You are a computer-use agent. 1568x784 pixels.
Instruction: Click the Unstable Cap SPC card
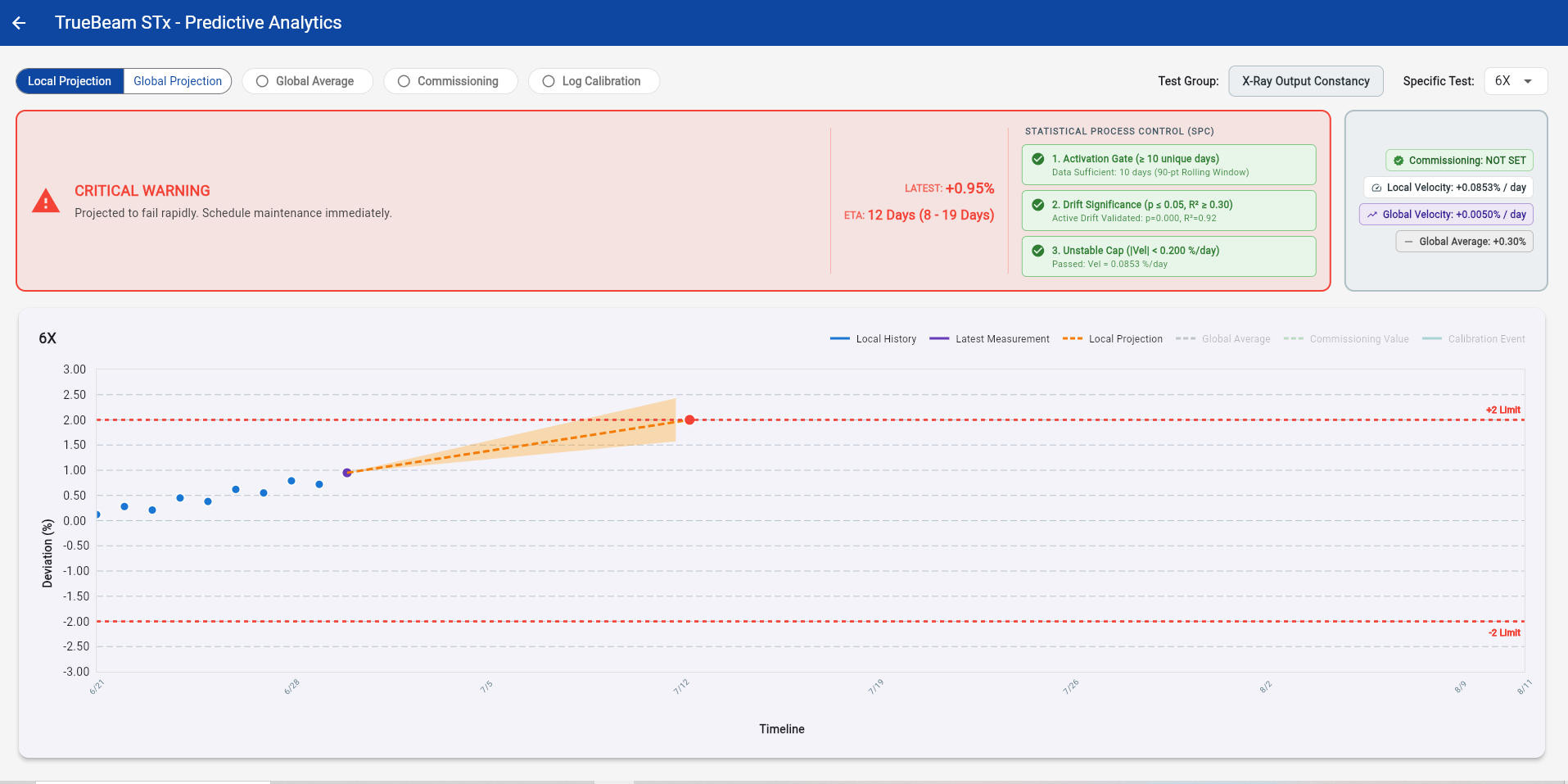[1168, 256]
